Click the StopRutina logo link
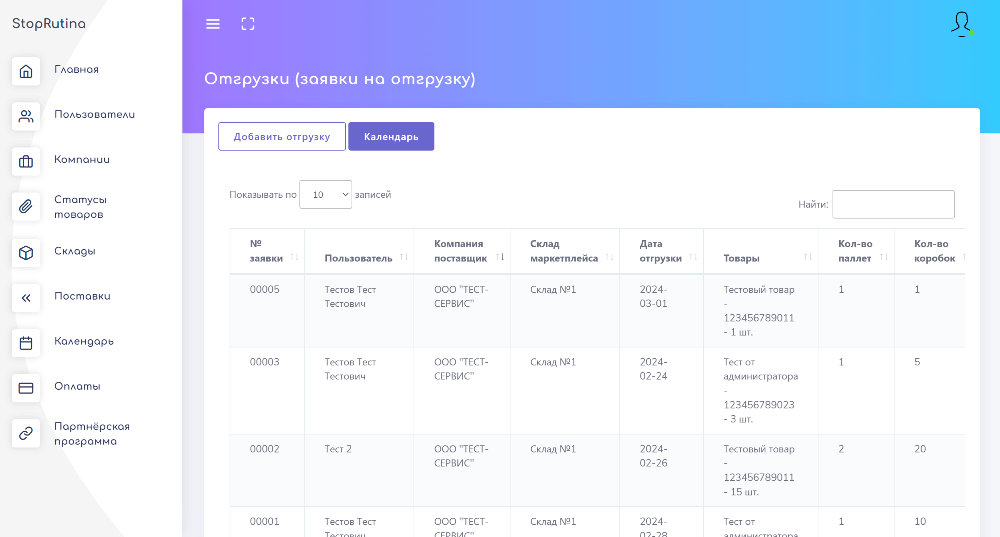This screenshot has height=537, width=1000. click(x=49, y=24)
